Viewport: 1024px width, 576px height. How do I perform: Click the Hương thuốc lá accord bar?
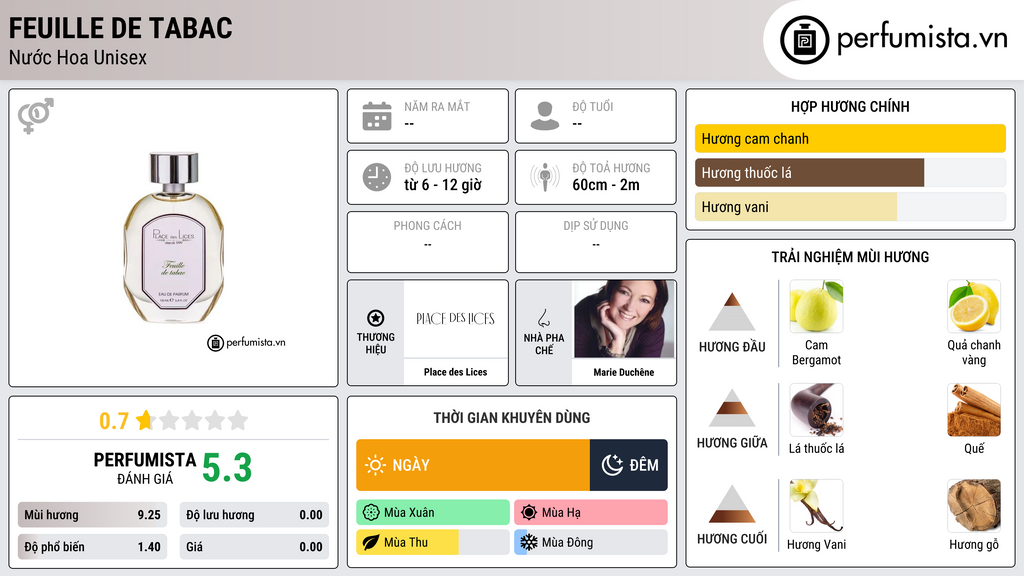coord(850,173)
